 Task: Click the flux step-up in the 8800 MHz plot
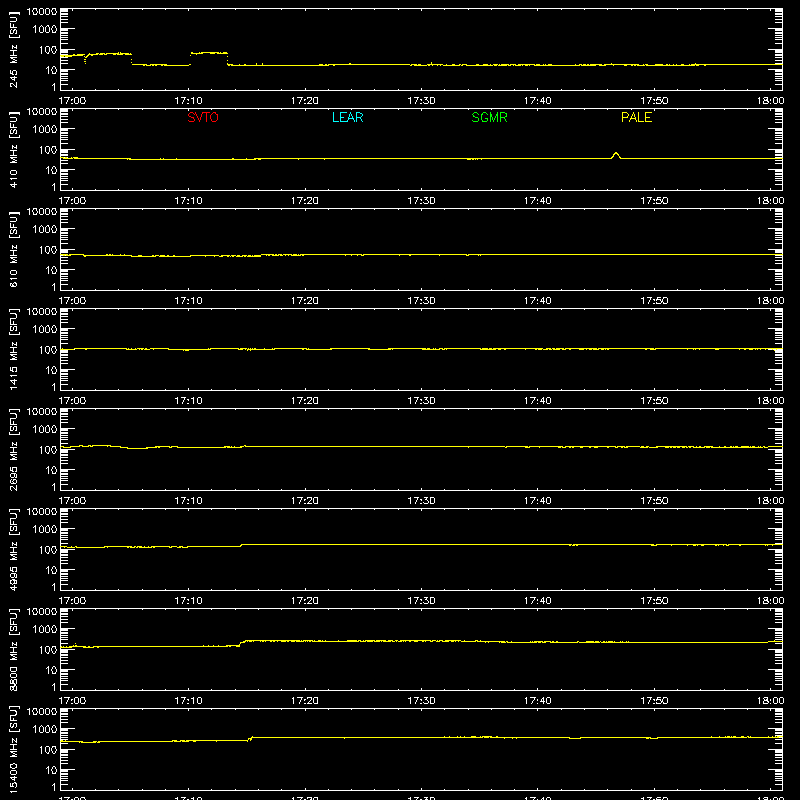242,643
